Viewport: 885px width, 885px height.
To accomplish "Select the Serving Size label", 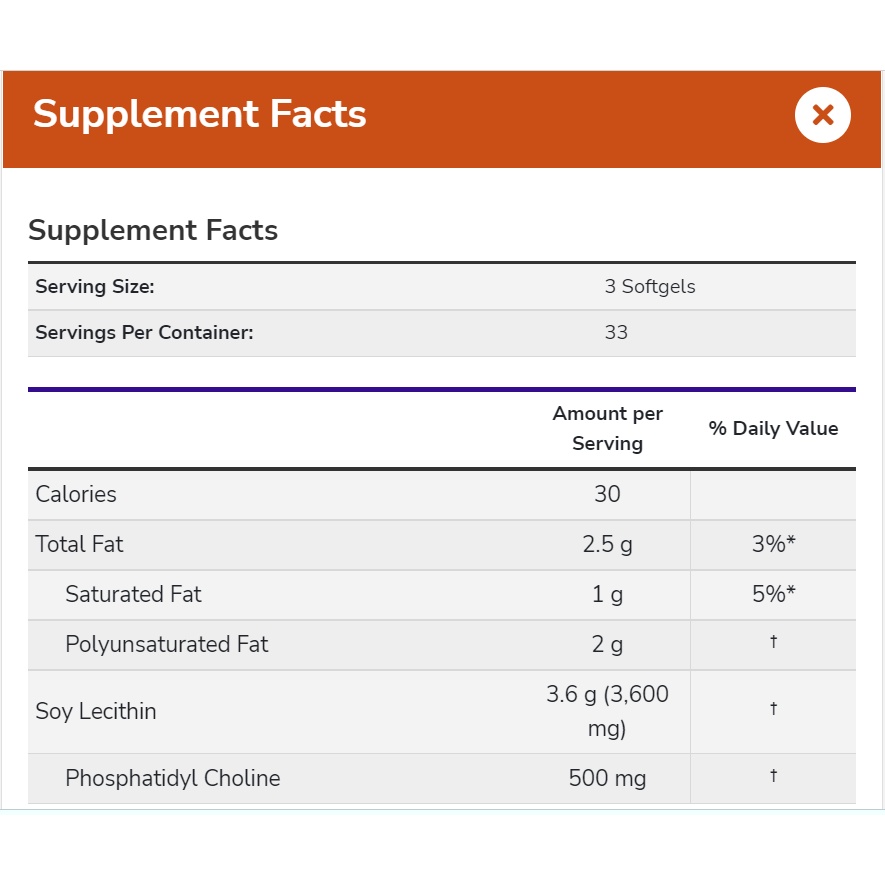I will click(x=95, y=286).
